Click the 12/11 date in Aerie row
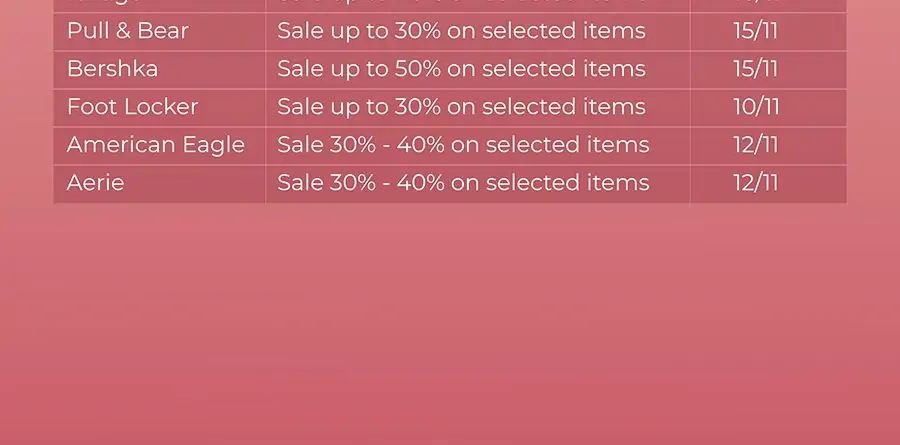 tap(755, 183)
